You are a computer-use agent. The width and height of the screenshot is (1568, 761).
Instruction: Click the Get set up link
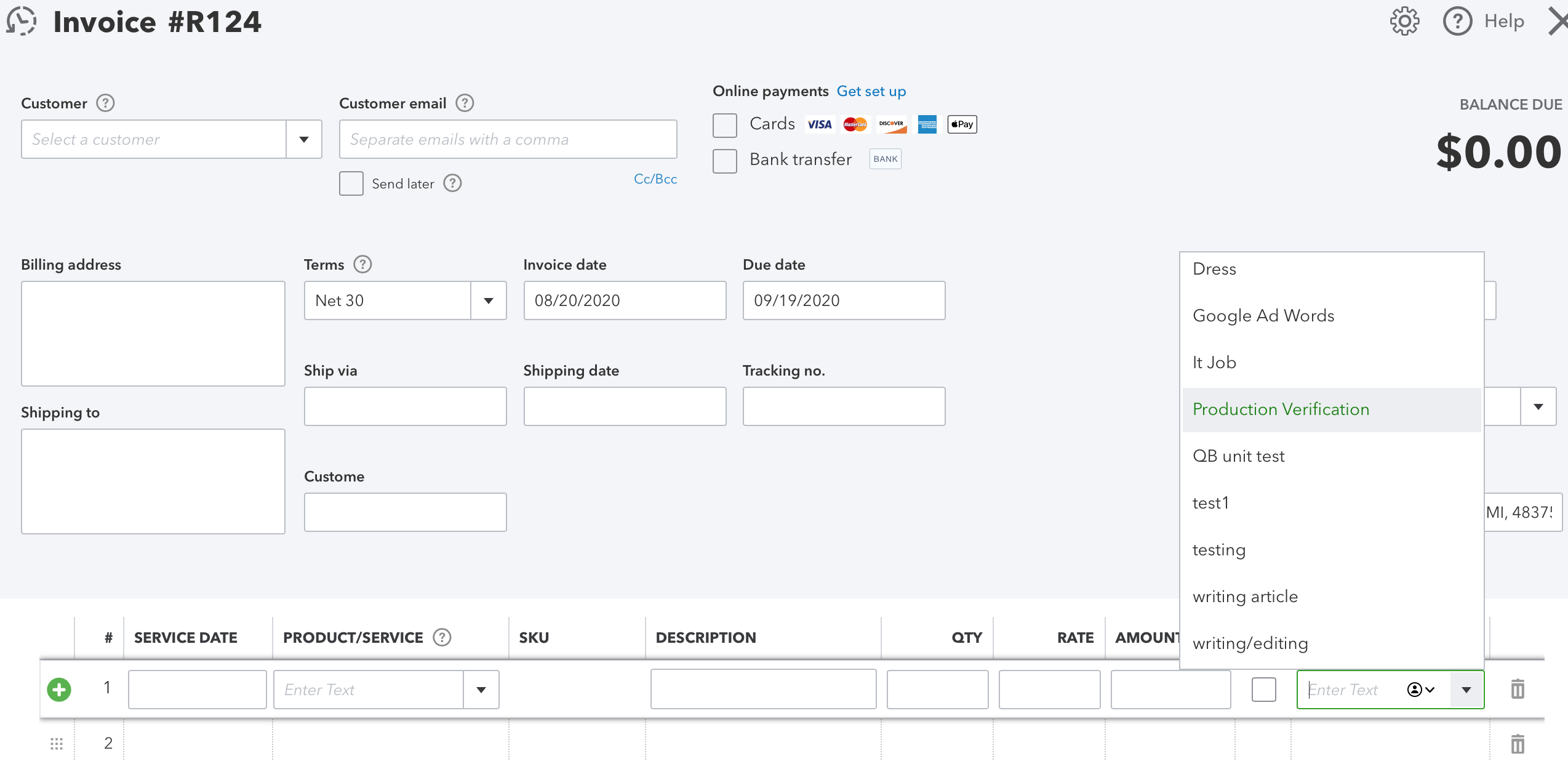click(871, 91)
